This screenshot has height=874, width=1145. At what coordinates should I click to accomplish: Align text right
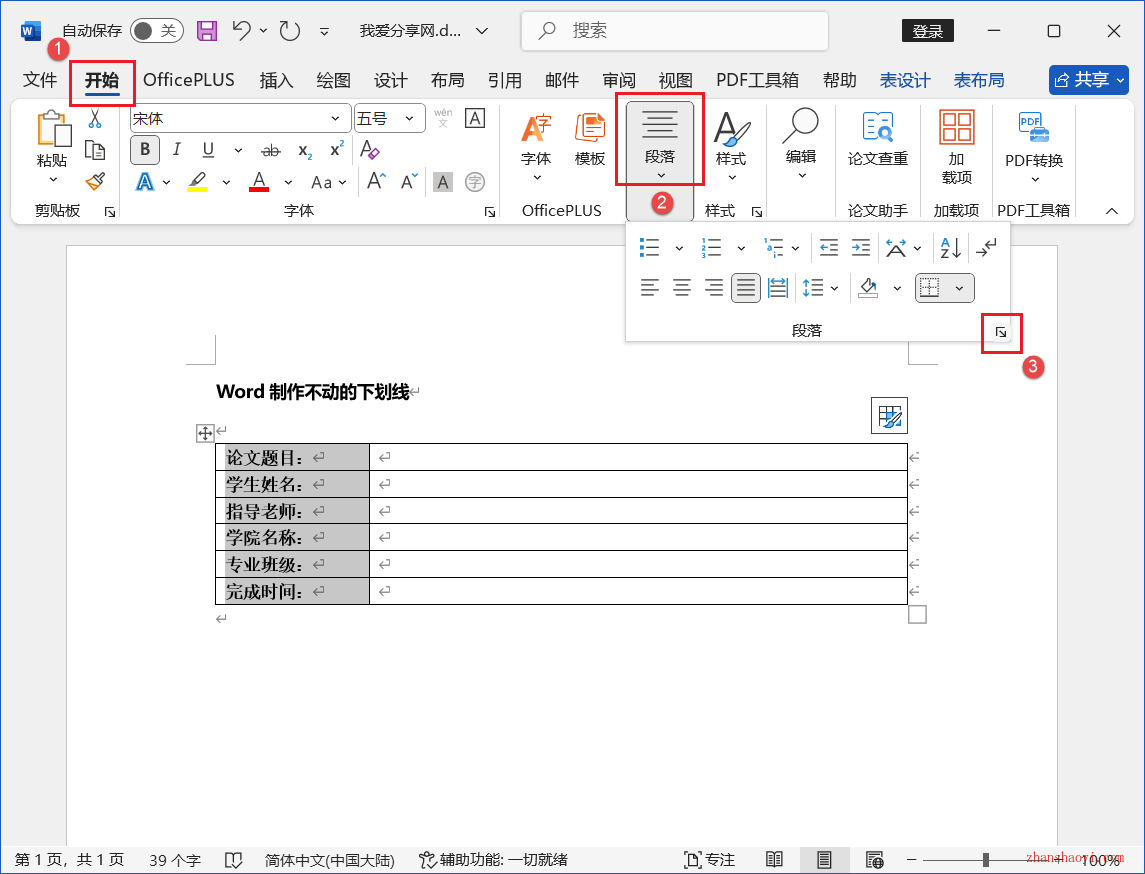(x=713, y=288)
